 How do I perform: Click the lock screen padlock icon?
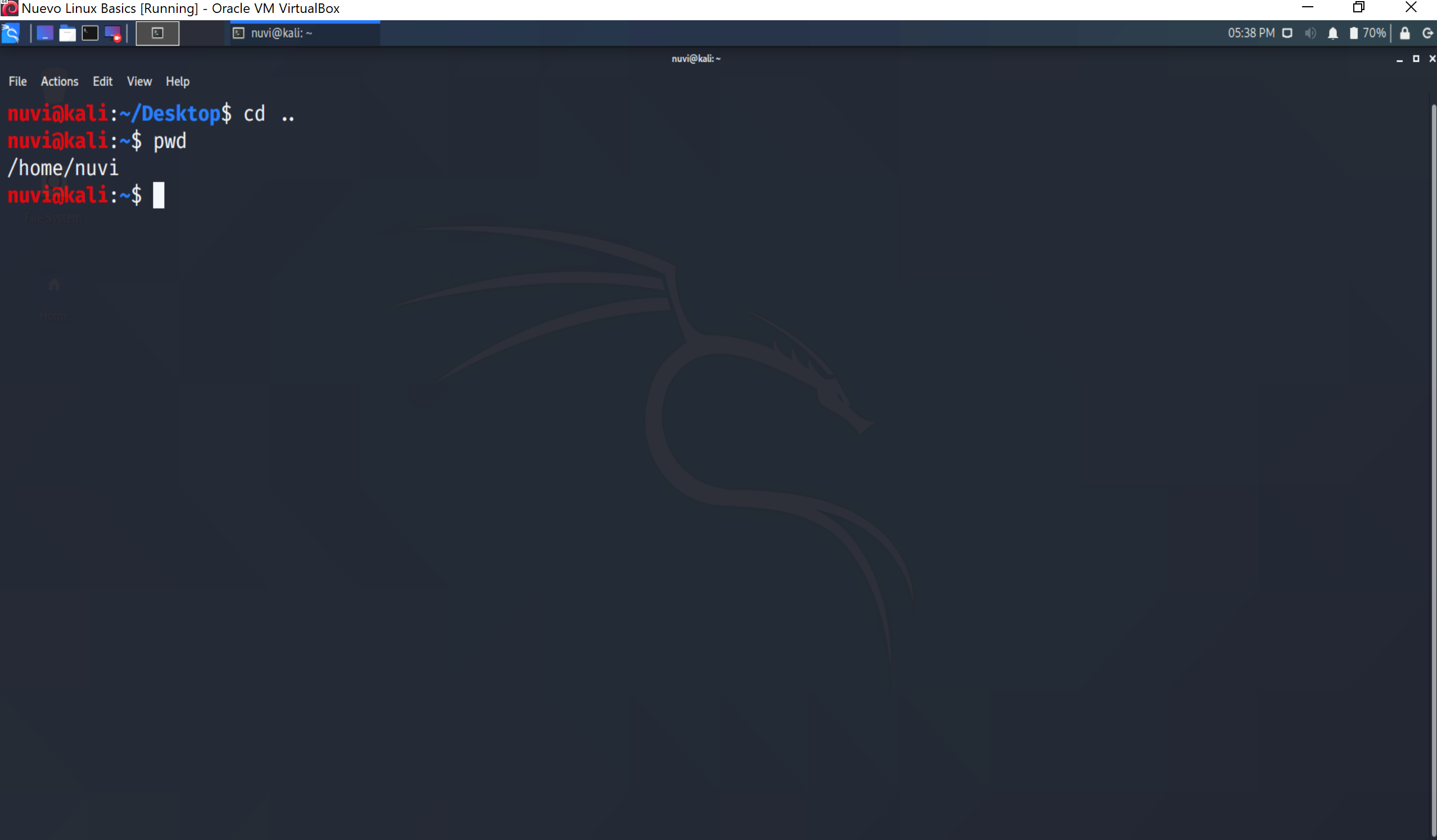coord(1404,33)
